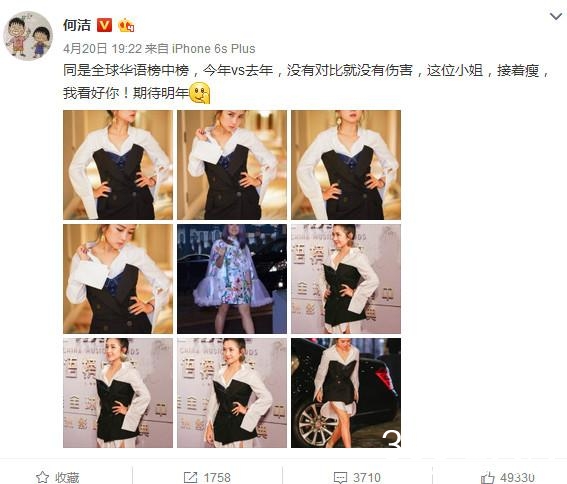Click the 3710 comments count
Screen dimensions: 567x484
tap(367, 477)
